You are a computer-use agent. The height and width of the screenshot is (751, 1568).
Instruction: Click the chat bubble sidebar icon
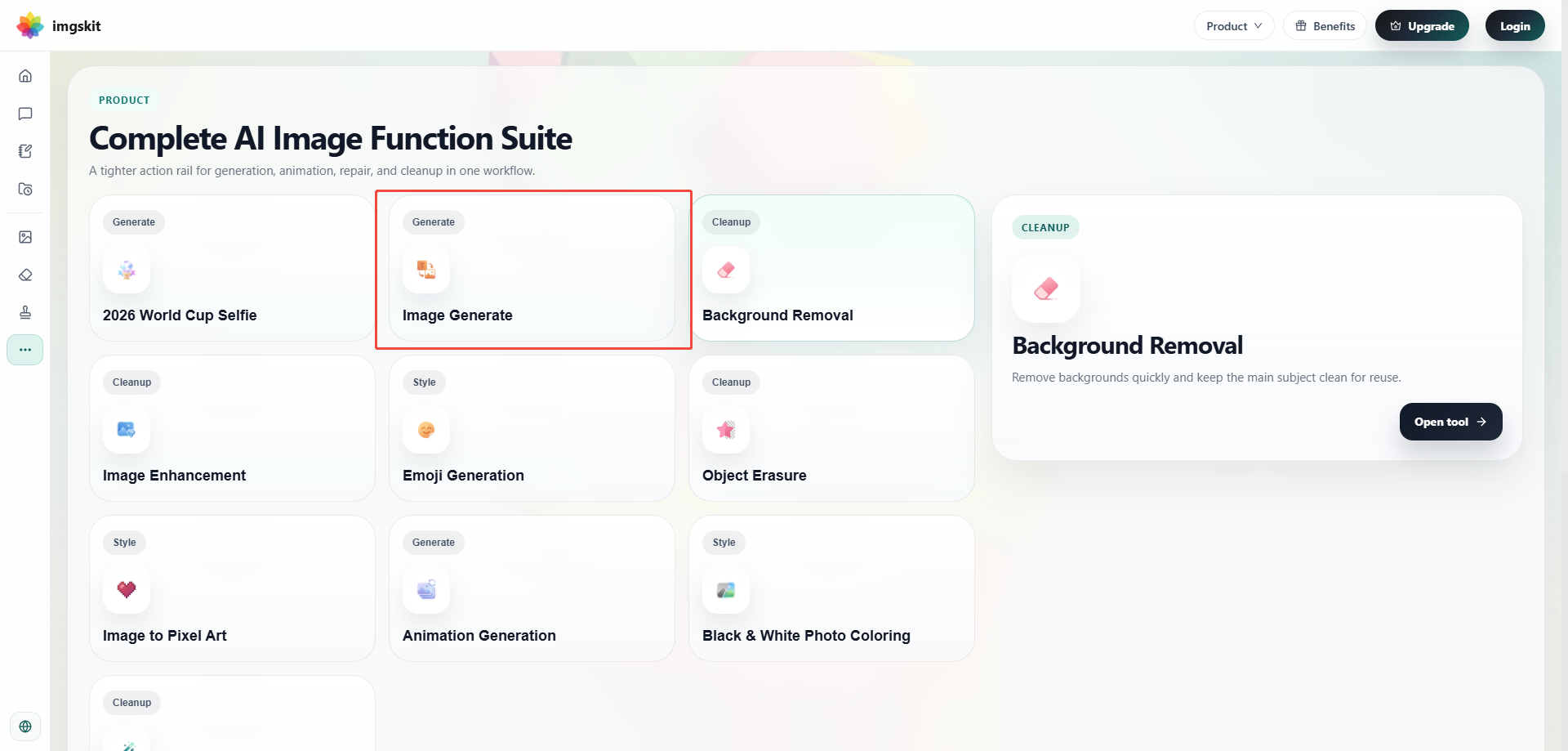[x=25, y=114]
